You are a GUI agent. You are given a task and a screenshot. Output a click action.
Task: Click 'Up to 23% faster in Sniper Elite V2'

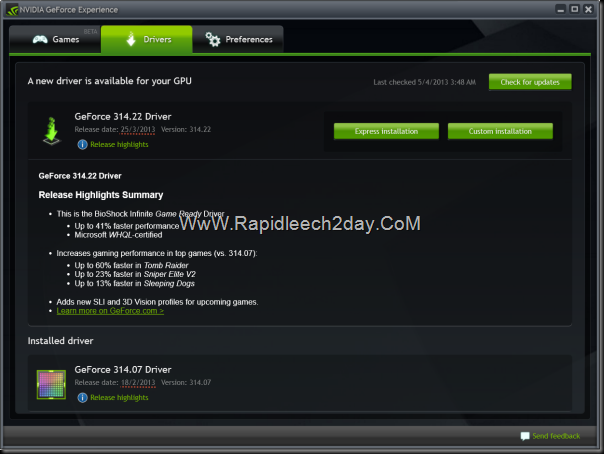(135, 274)
